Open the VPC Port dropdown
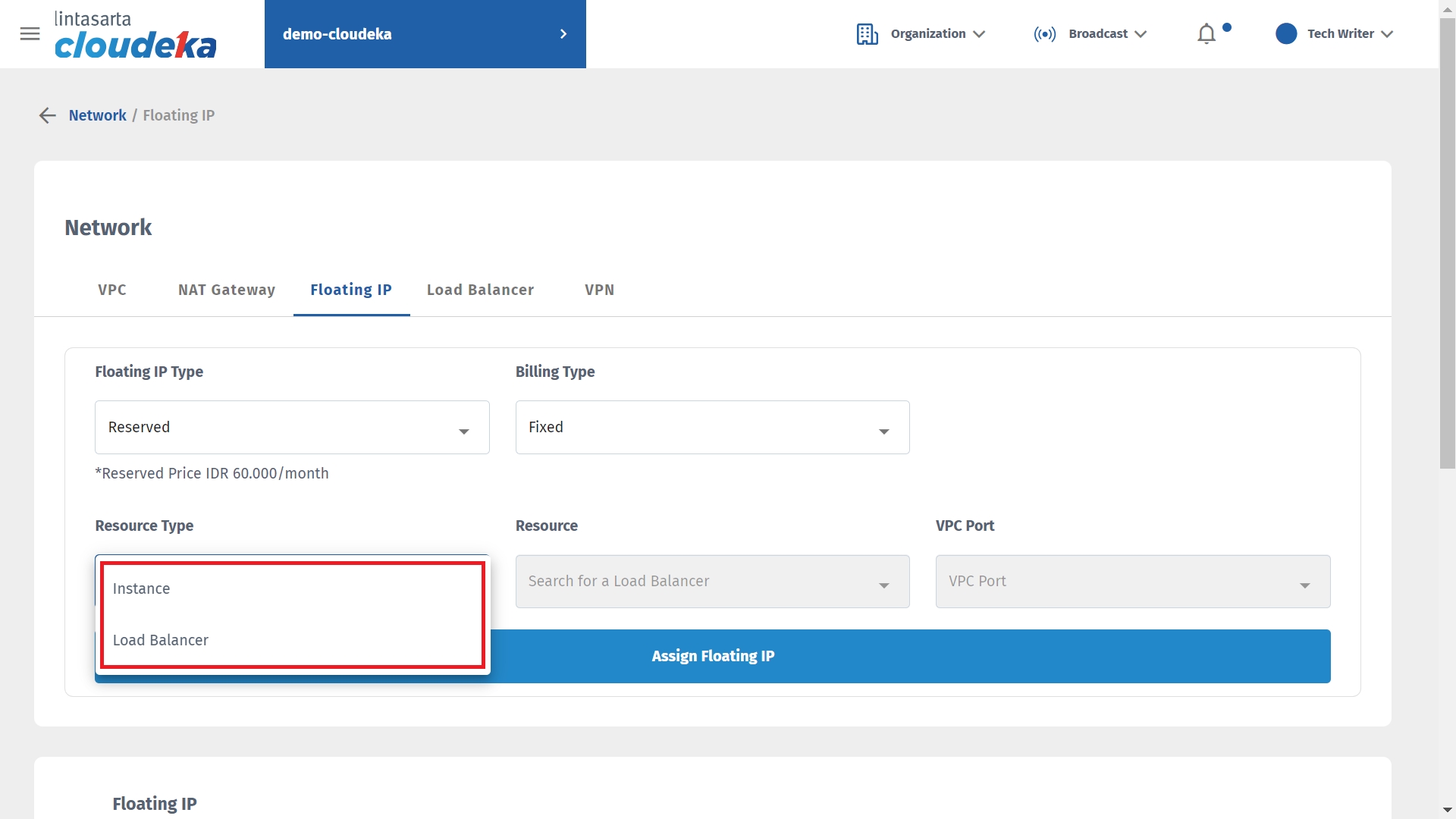The width and height of the screenshot is (1456, 819). click(x=1132, y=582)
